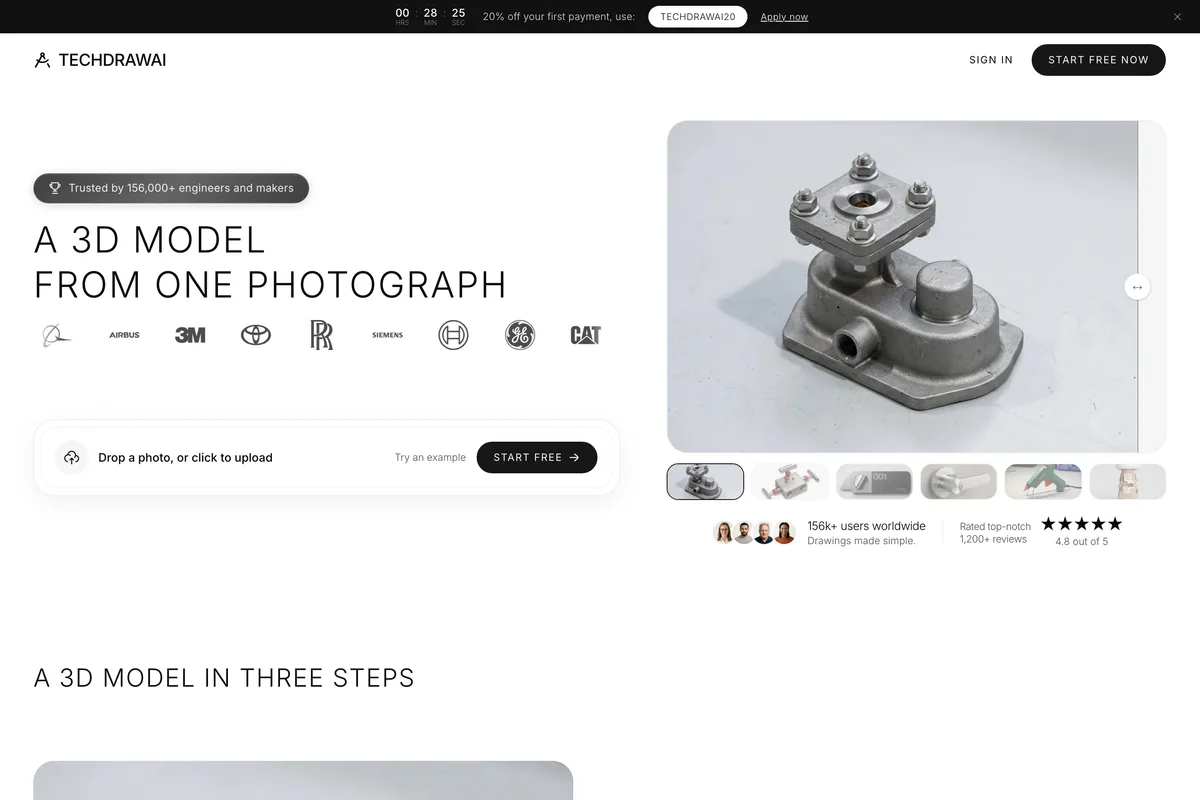Click the Rated top-notch text
The image size is (1200, 800).
[x=995, y=526]
